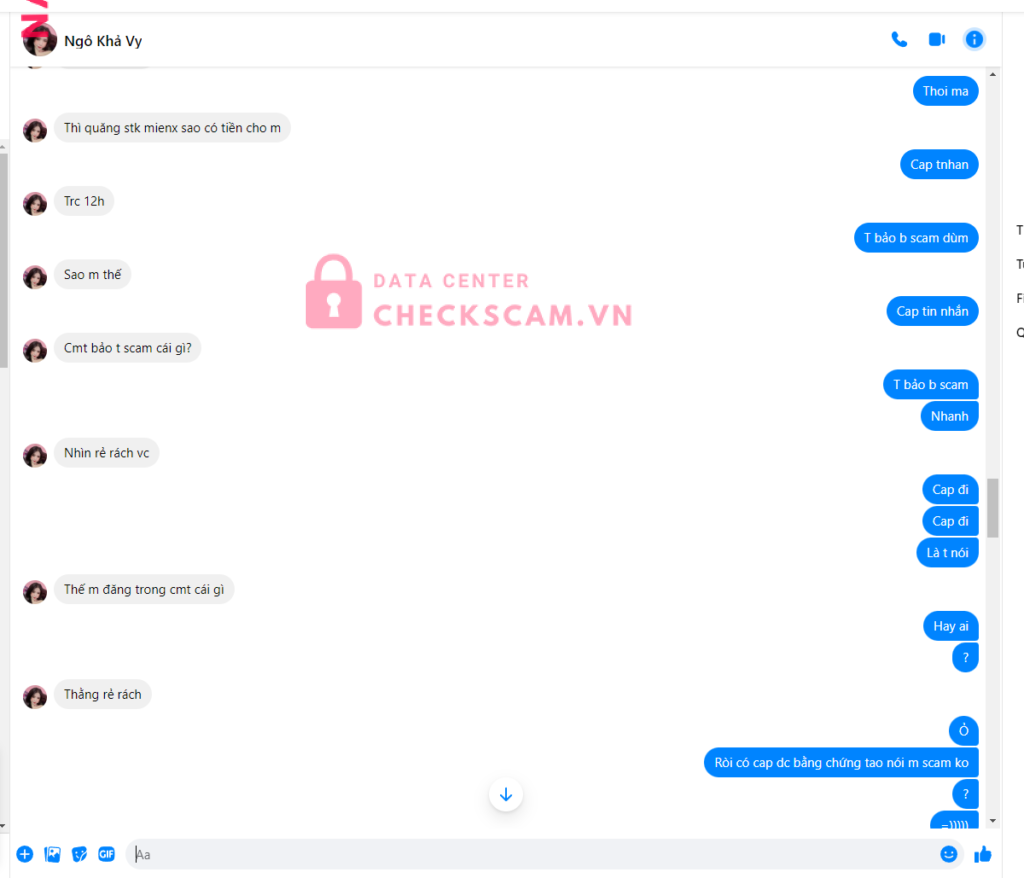Select the sent message 'T bảo b scam dùm'
Screen dimensions: 1024x878
tap(916, 238)
